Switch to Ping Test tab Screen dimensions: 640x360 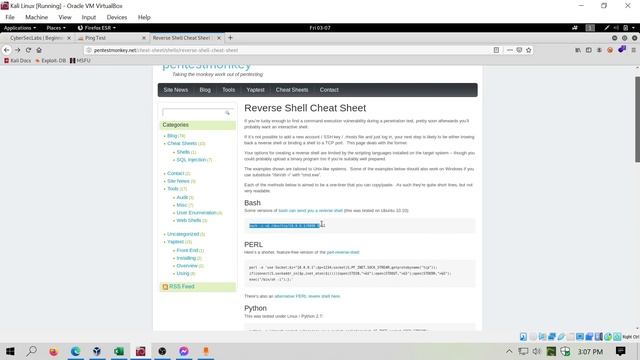click(110, 38)
